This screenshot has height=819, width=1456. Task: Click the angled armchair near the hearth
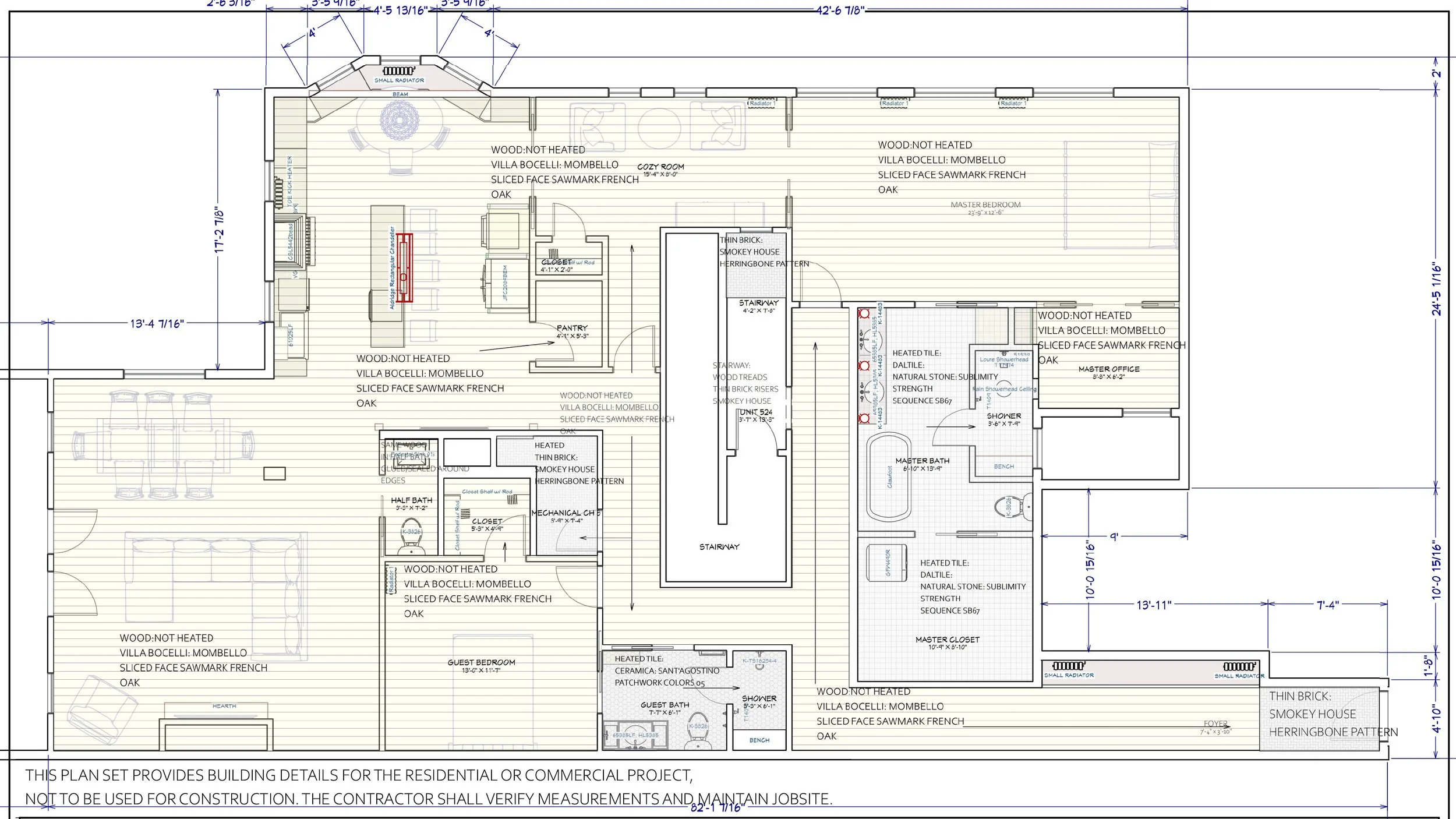[102, 709]
